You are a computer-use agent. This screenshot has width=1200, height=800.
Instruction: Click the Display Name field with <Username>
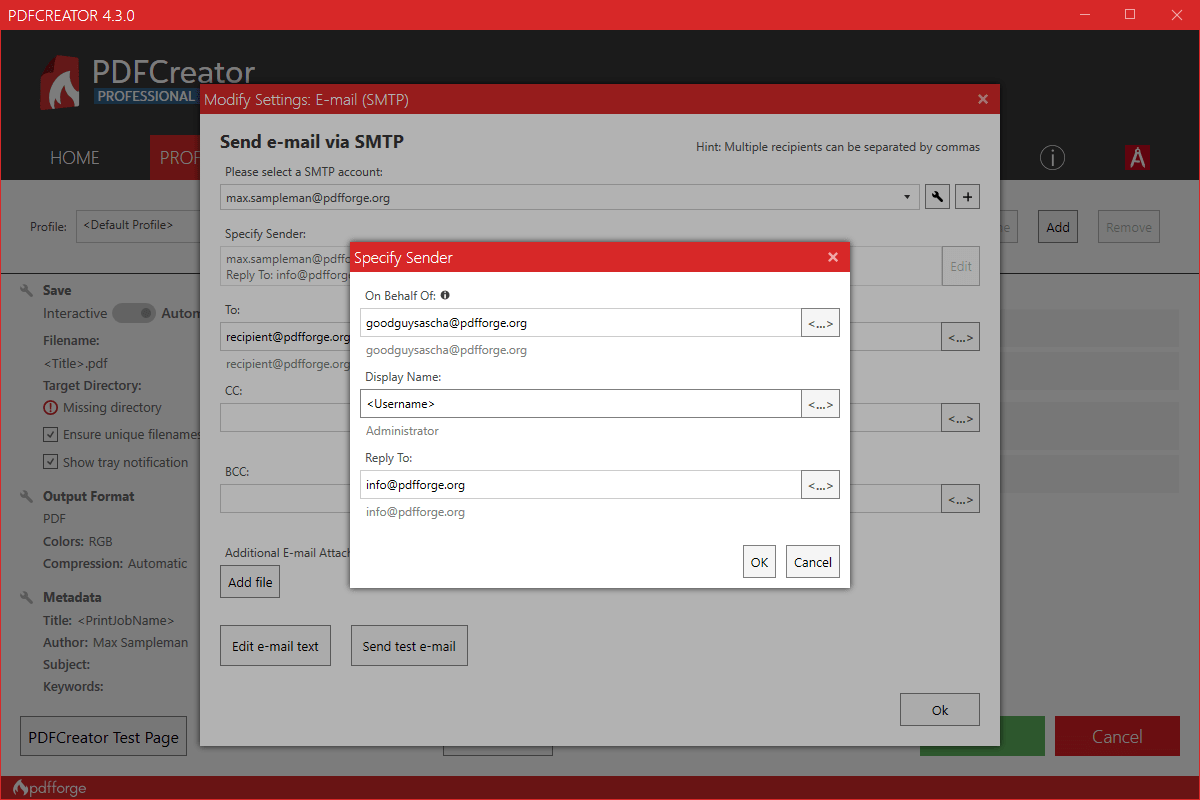coord(581,404)
